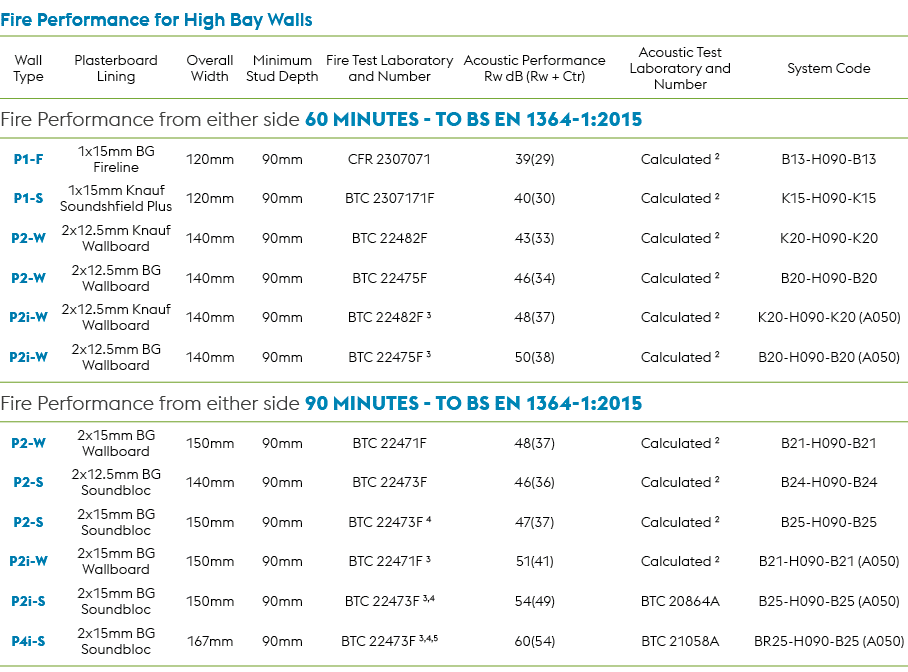Select acoustic test number BTC 21058A
This screenshot has height=672, width=908.
pos(680,641)
